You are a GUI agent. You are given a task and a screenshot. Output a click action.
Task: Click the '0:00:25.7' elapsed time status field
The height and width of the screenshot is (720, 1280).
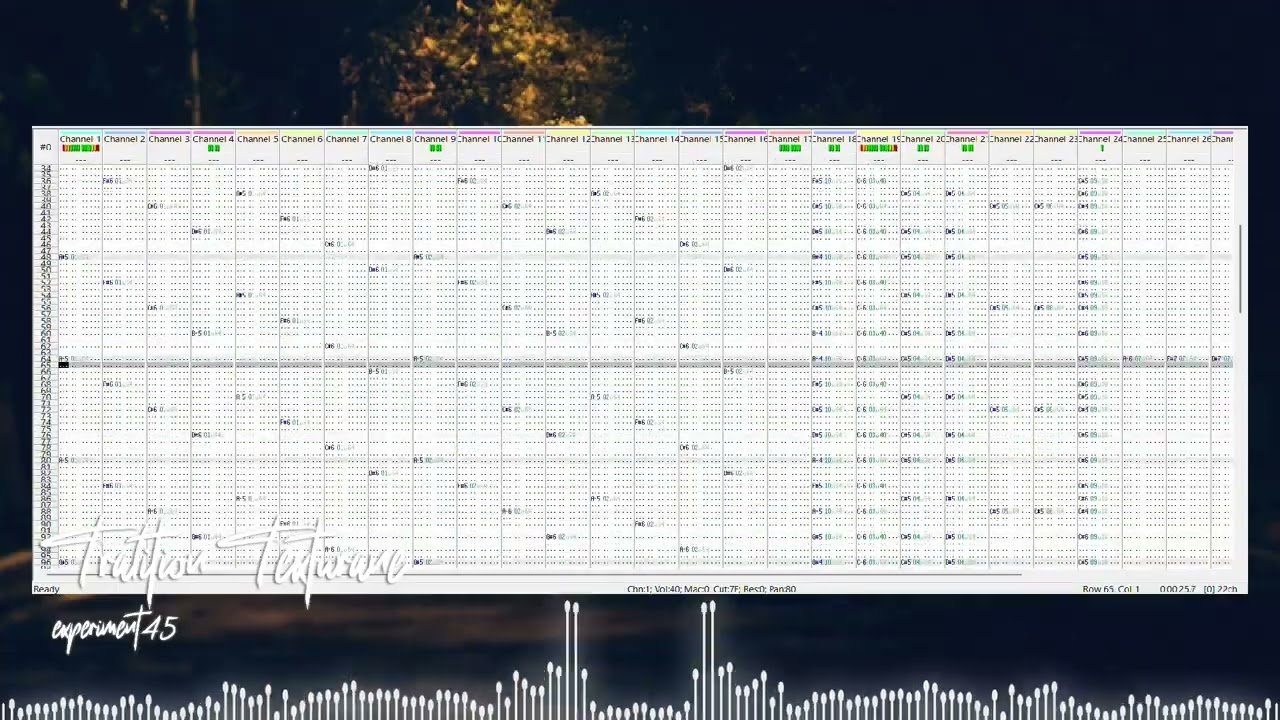pos(1178,589)
